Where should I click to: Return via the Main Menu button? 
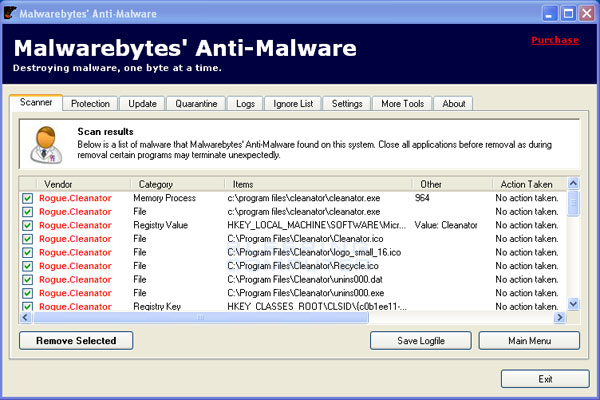click(529, 341)
